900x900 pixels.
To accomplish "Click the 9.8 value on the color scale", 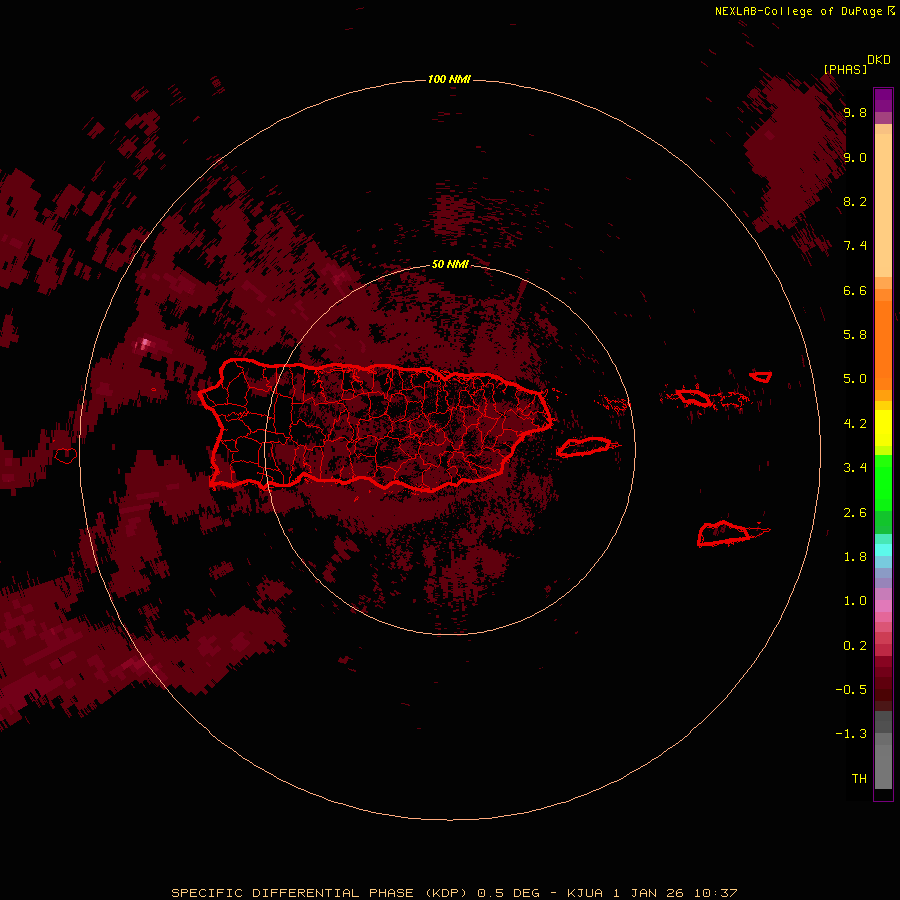I will pos(855,112).
